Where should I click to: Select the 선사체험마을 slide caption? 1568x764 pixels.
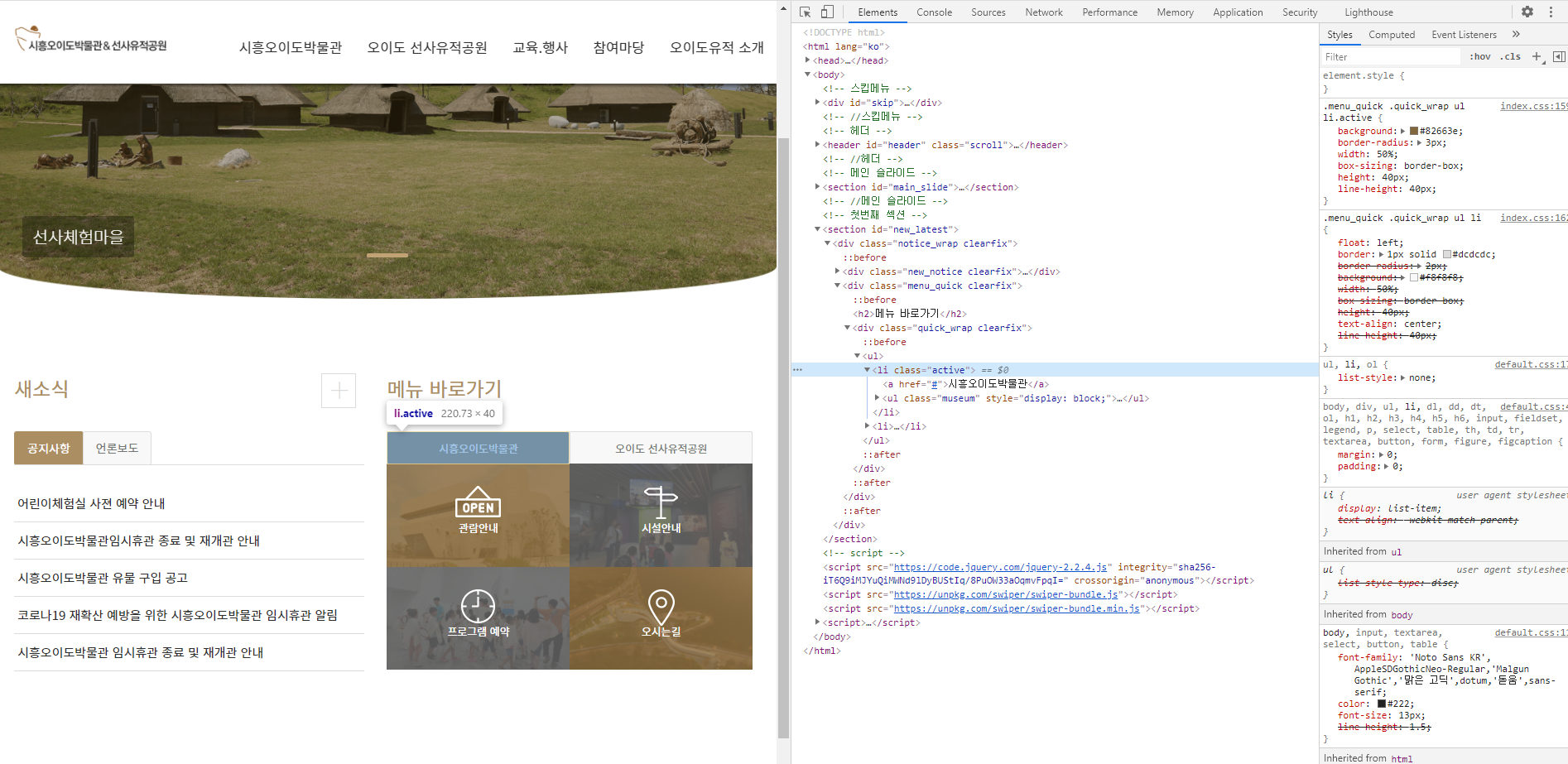coord(78,237)
